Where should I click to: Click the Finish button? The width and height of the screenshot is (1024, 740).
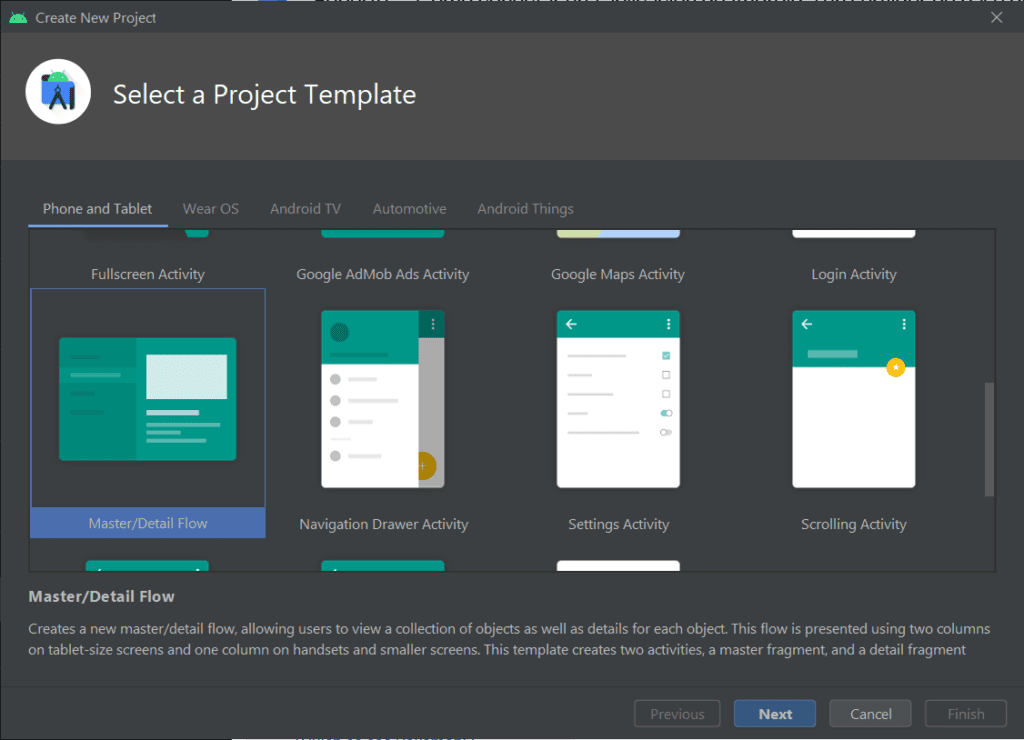[x=965, y=713]
